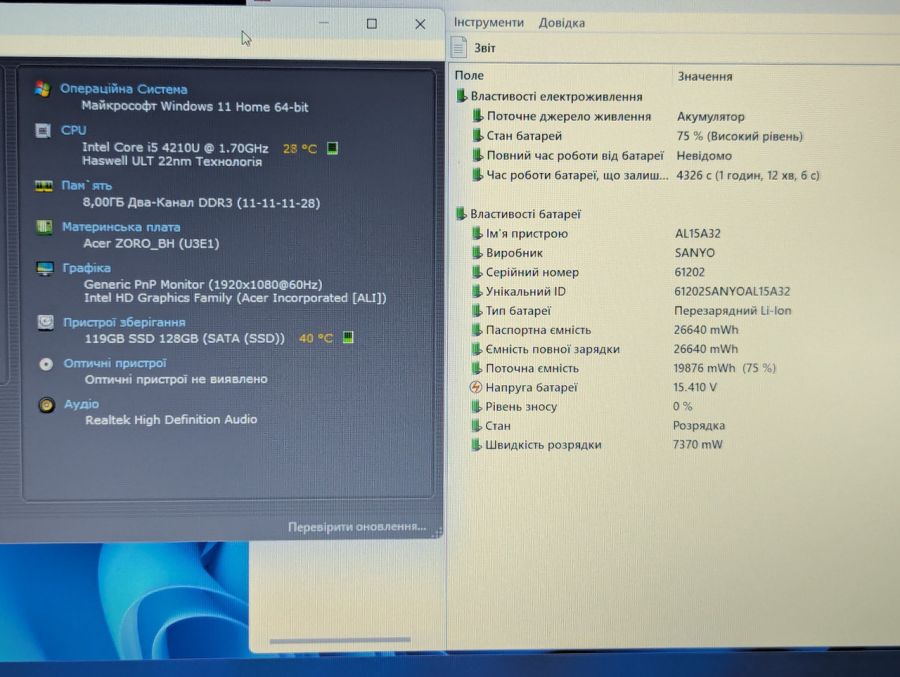The image size is (900, 677).
Task: Click battery icon beside Властивості електроживлення
Action: [x=461, y=96]
